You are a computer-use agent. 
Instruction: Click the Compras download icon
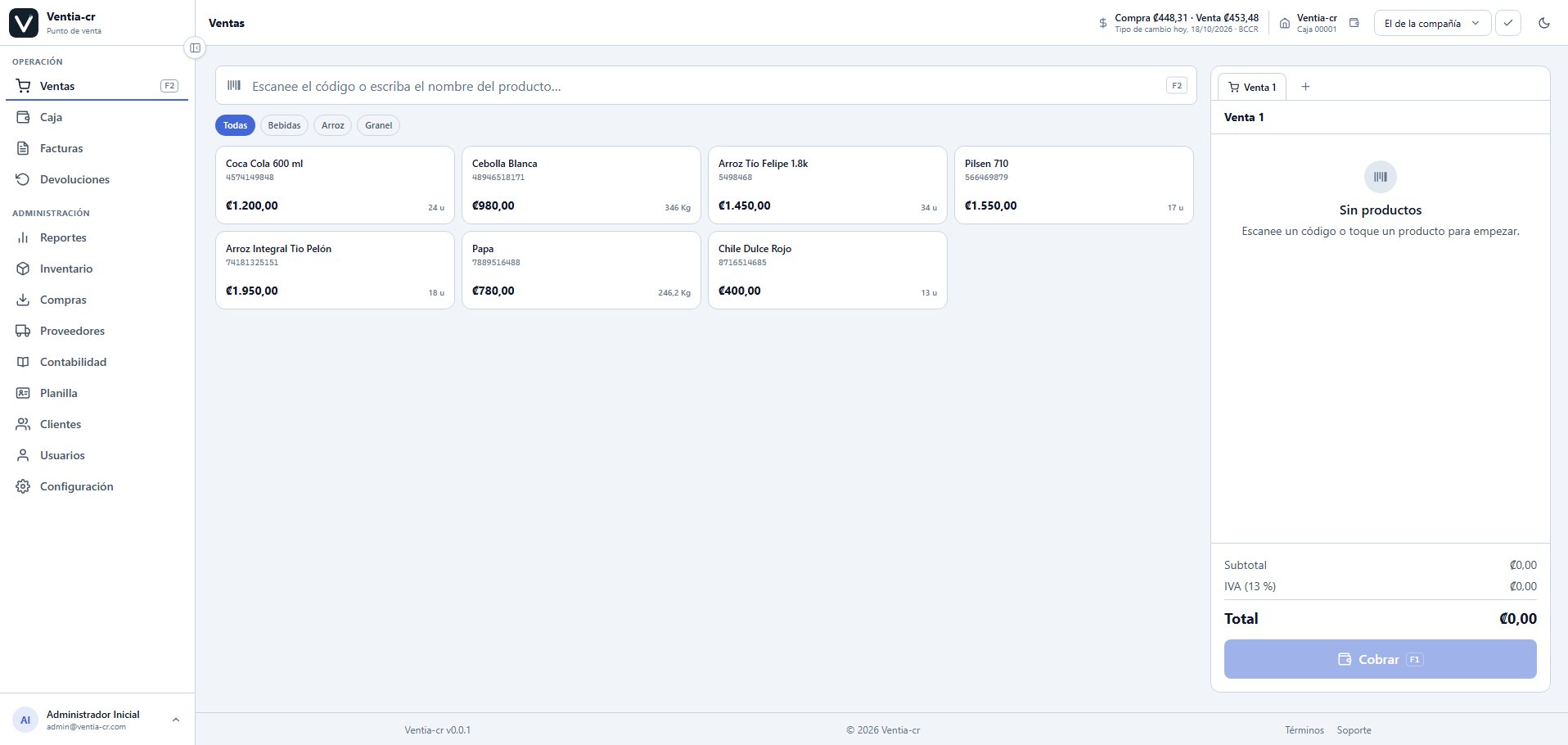pyautogui.click(x=23, y=300)
